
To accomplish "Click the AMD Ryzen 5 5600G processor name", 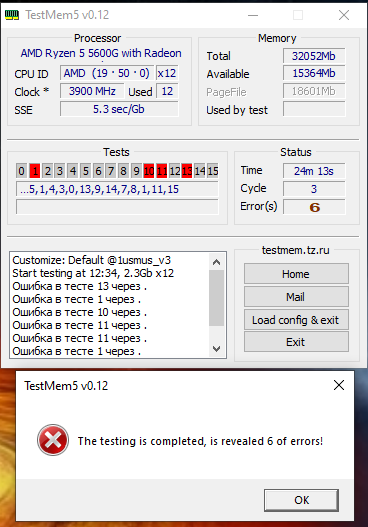I will [x=101, y=53].
